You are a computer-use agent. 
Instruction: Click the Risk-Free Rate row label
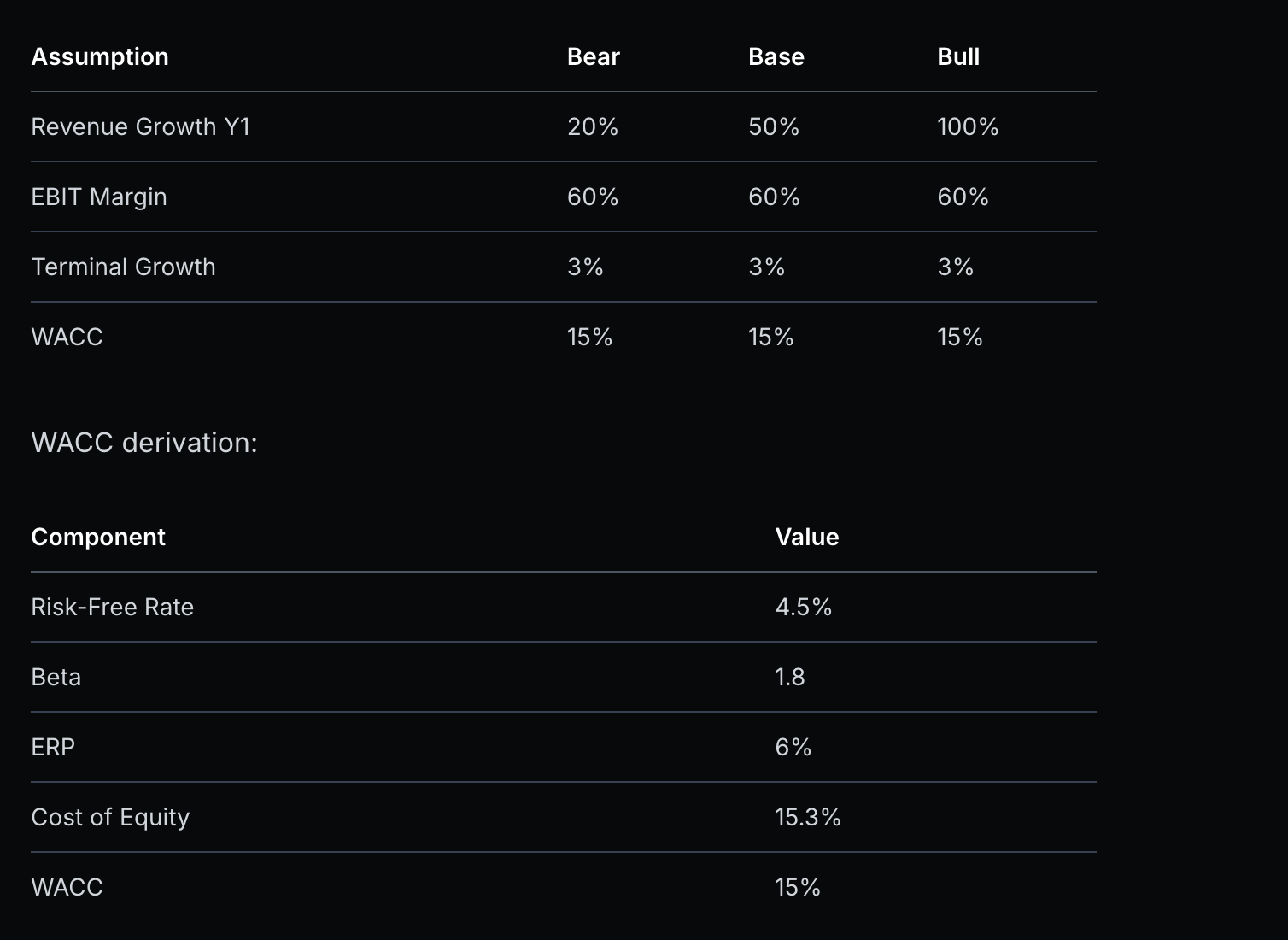tap(112, 607)
